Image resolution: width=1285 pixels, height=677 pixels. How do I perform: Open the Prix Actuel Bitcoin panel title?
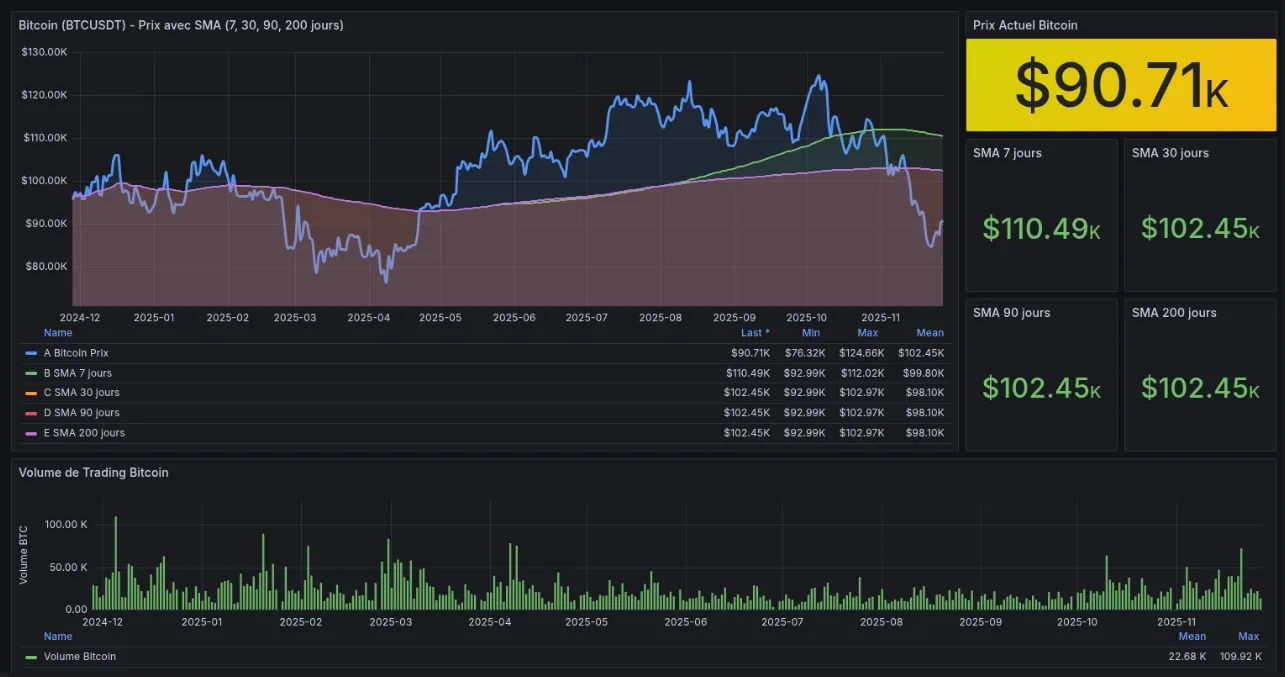(x=1025, y=25)
